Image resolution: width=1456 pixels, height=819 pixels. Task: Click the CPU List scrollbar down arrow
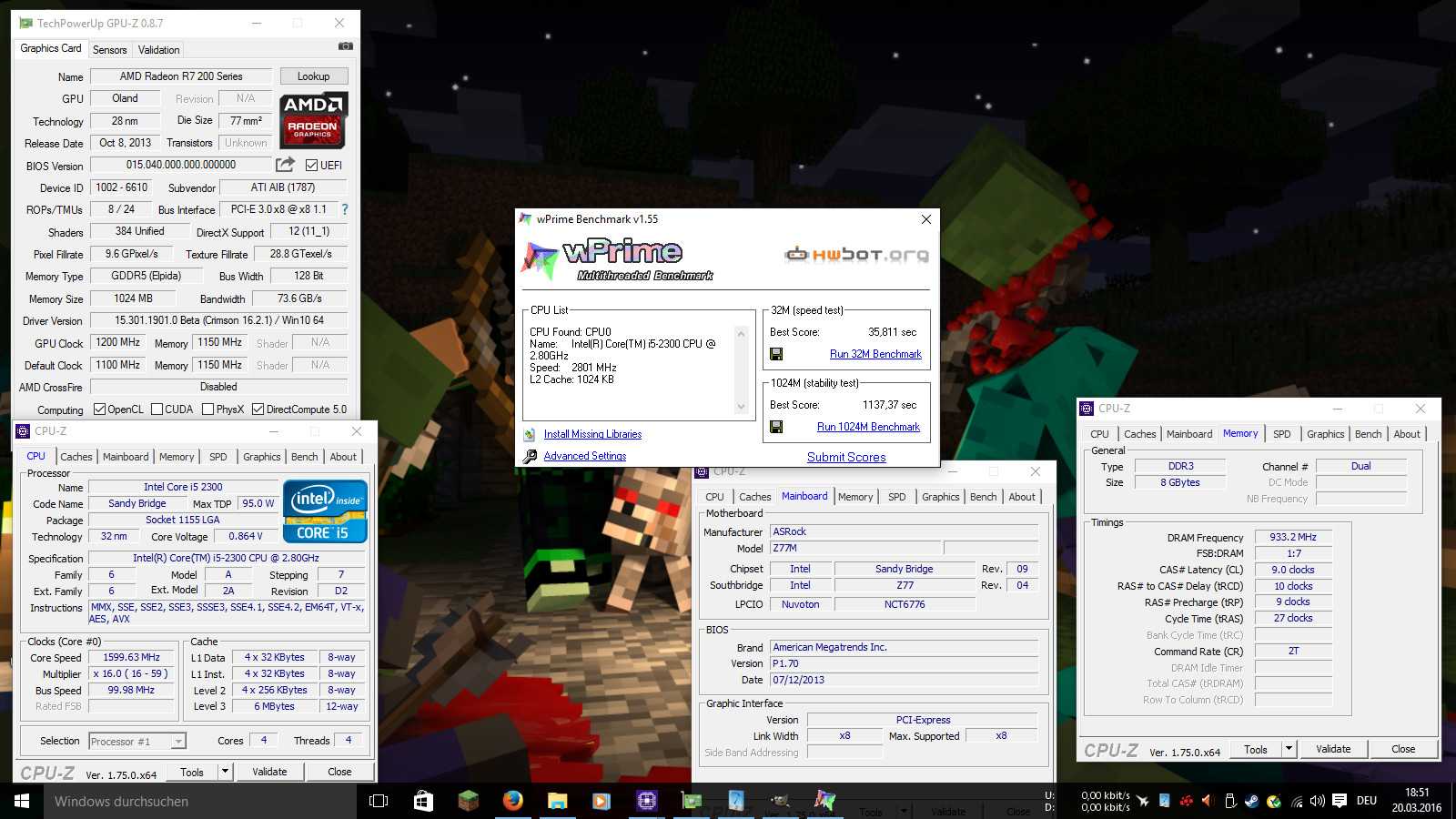coord(741,407)
